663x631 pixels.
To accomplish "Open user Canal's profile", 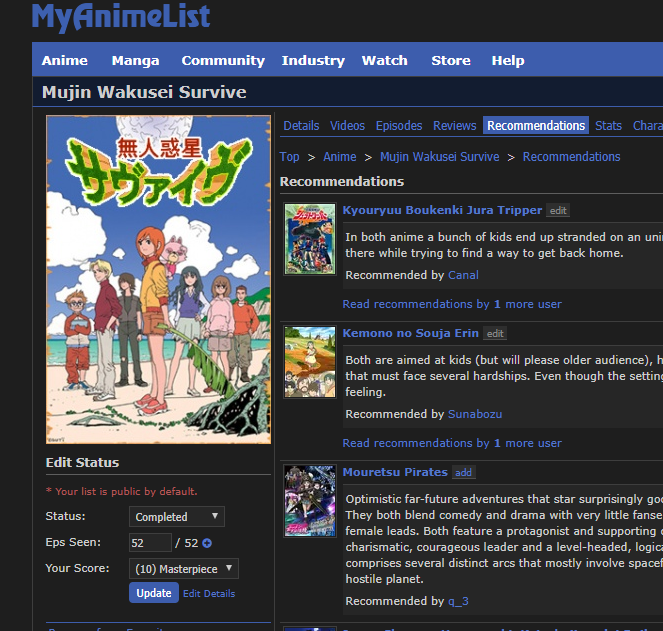I will click(463, 275).
